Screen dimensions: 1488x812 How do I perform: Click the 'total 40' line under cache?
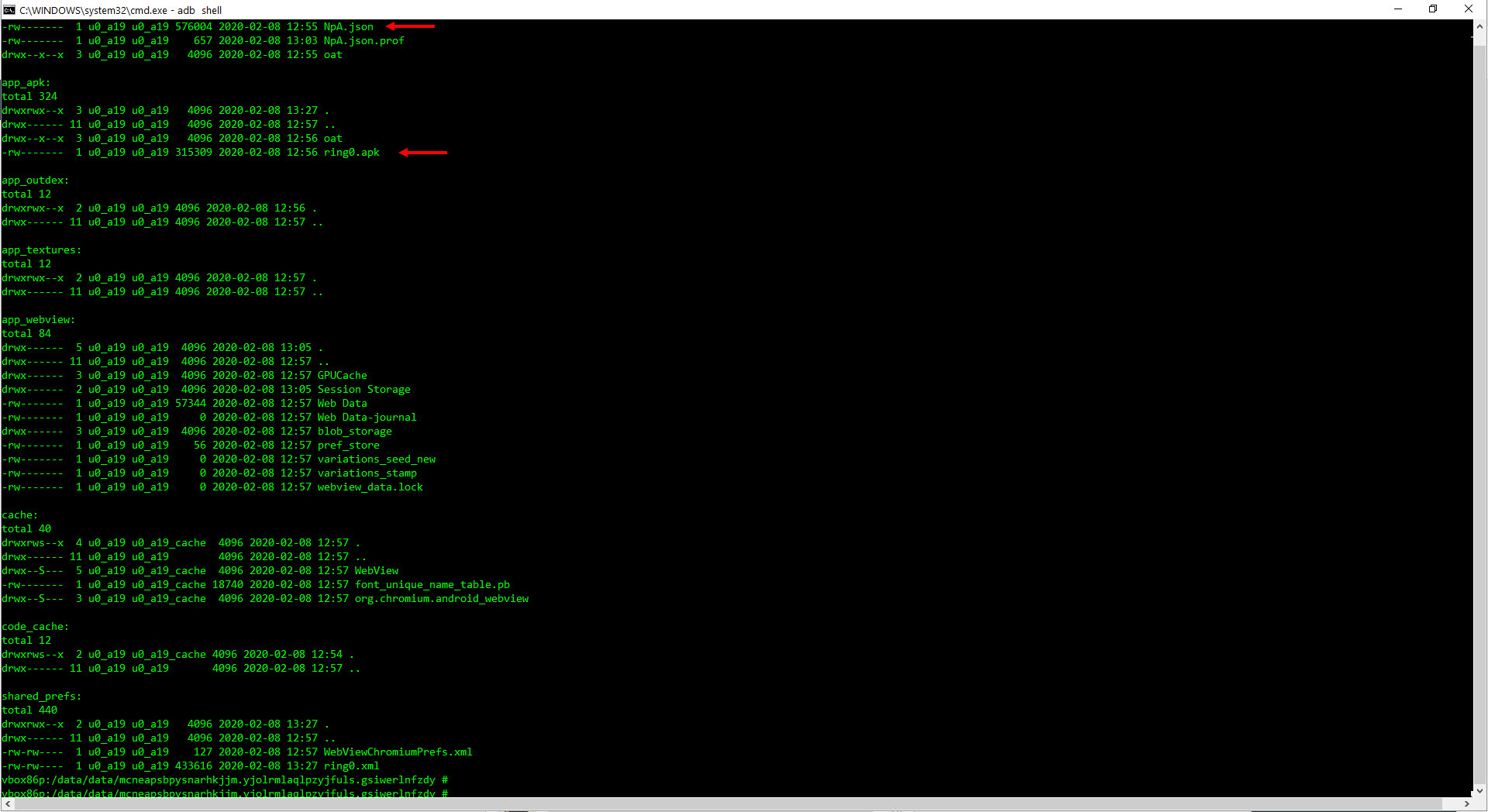[x=26, y=529]
